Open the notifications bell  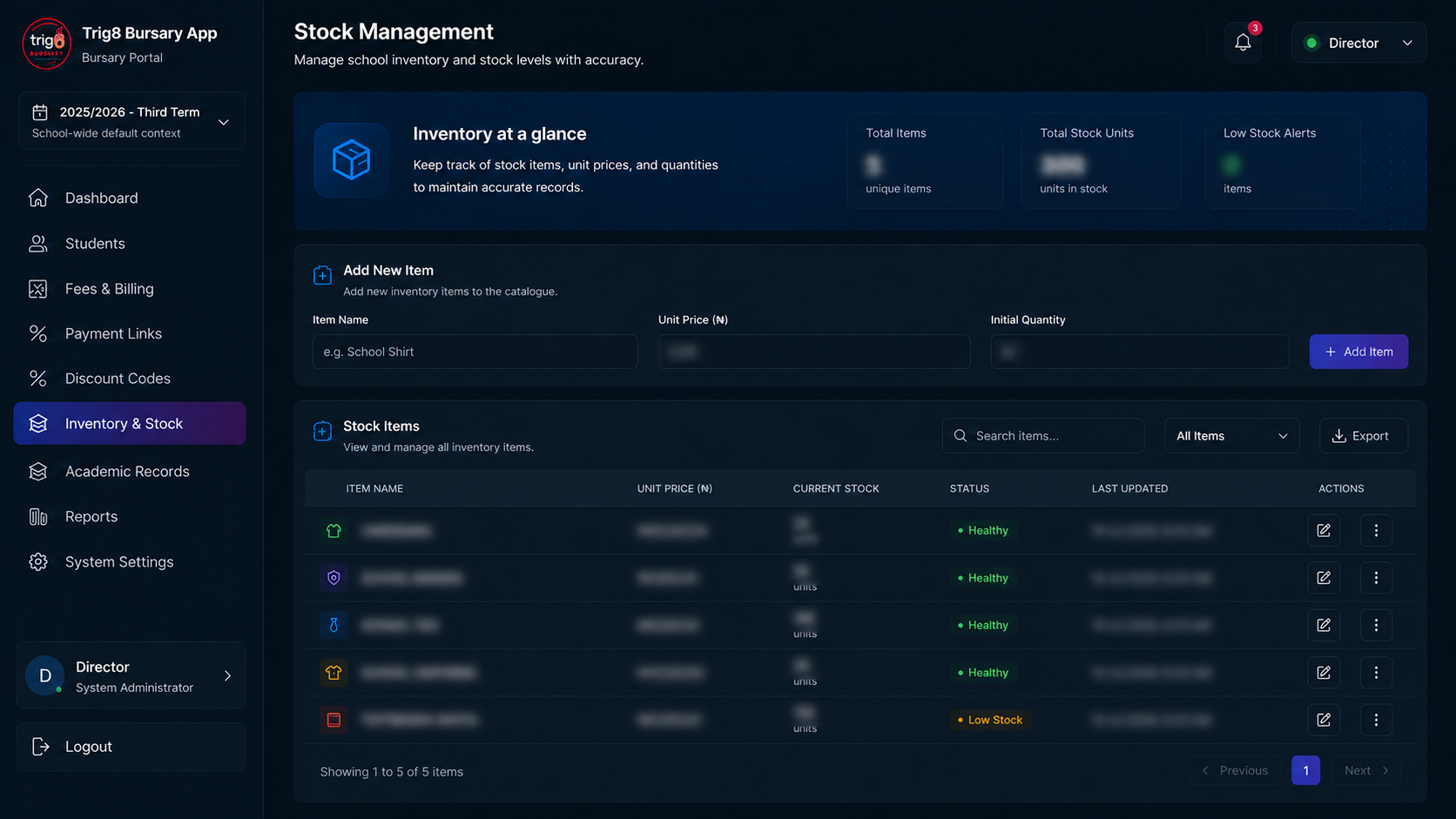[1243, 43]
